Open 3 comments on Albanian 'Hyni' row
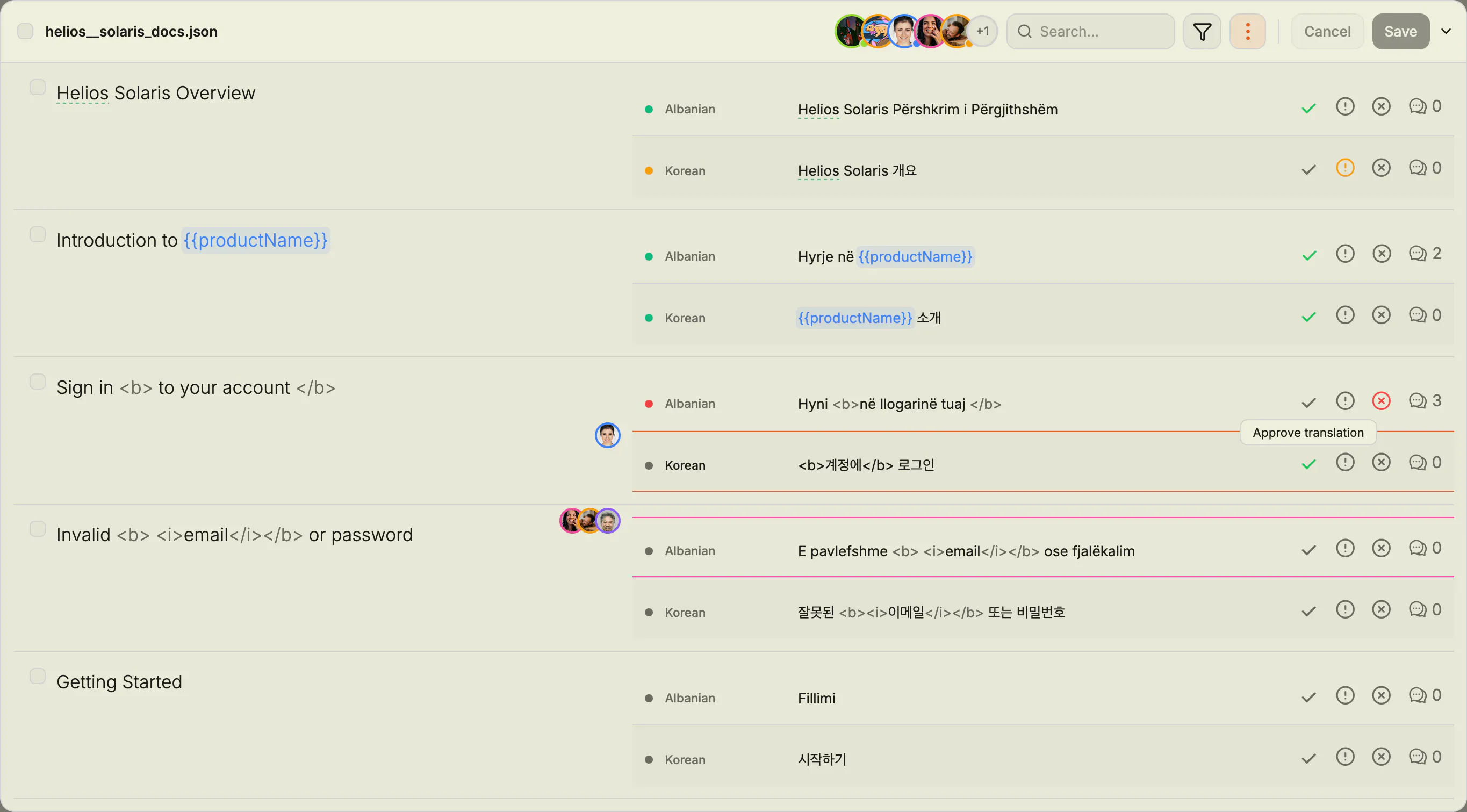The width and height of the screenshot is (1467, 812). [x=1425, y=401]
